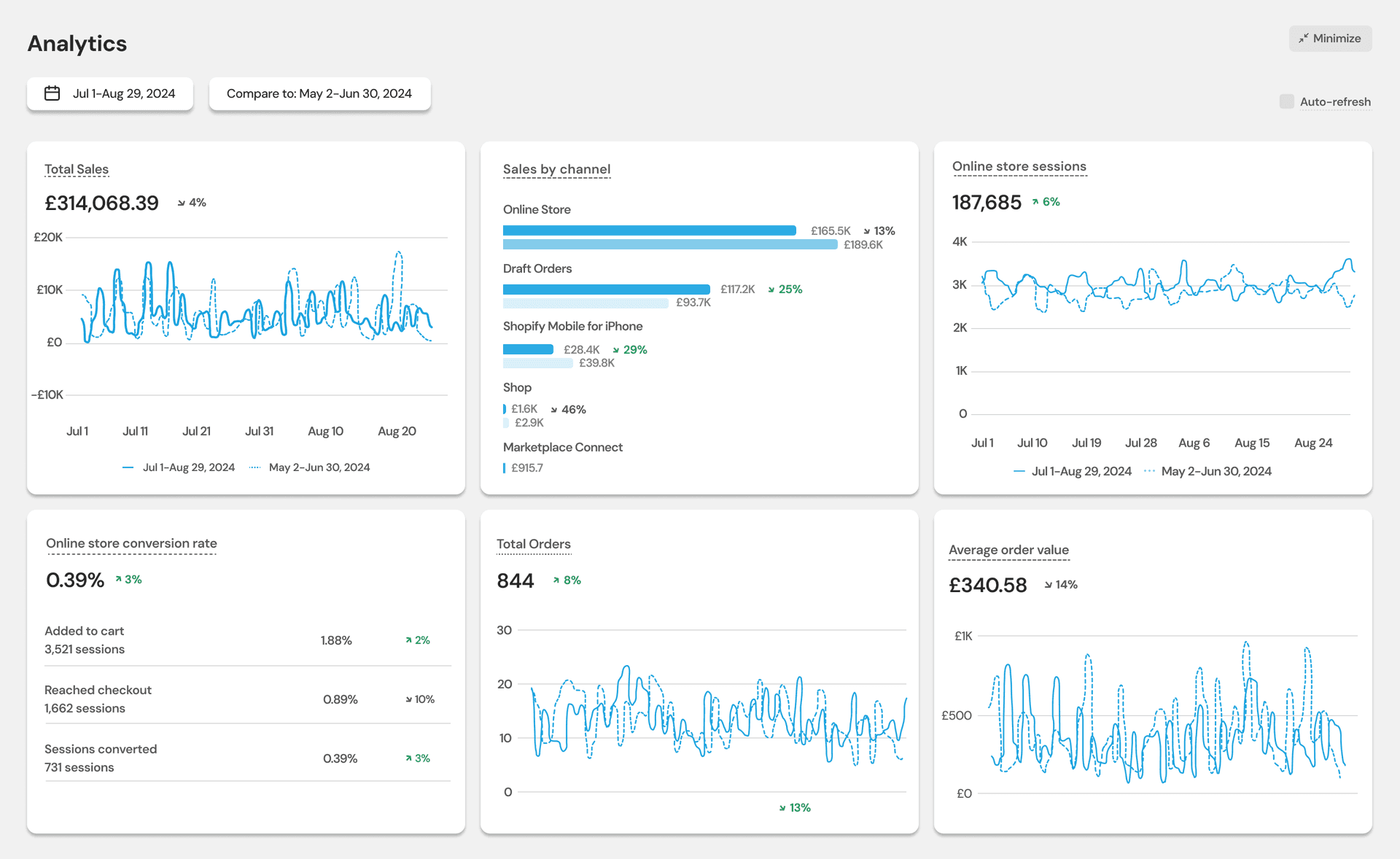Click the 14% decrease on Average order value
The width and height of the screenshot is (1400, 859).
[x=1061, y=585]
